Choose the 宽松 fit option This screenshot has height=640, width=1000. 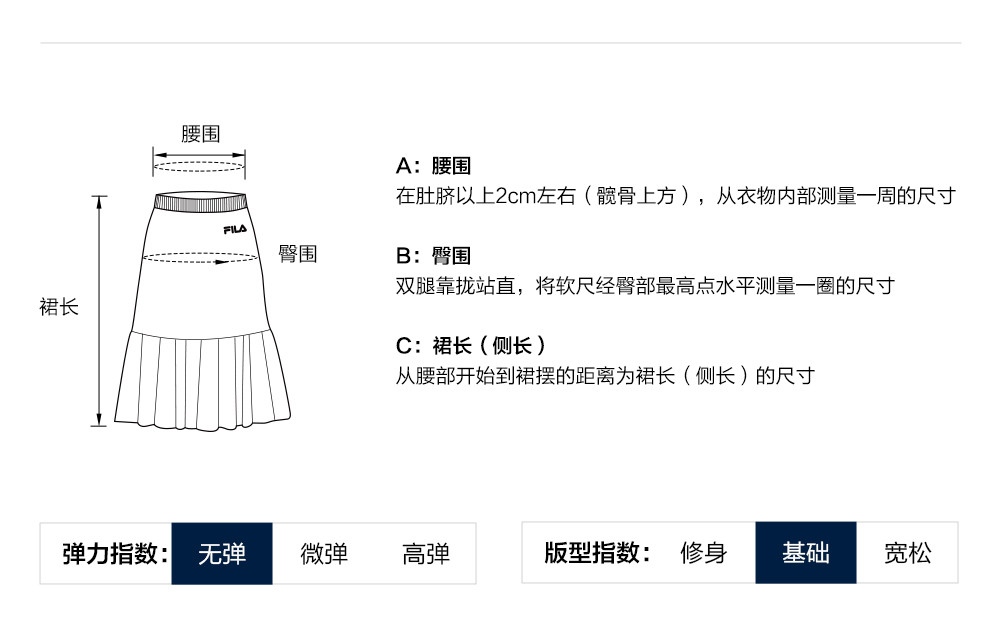pos(908,552)
